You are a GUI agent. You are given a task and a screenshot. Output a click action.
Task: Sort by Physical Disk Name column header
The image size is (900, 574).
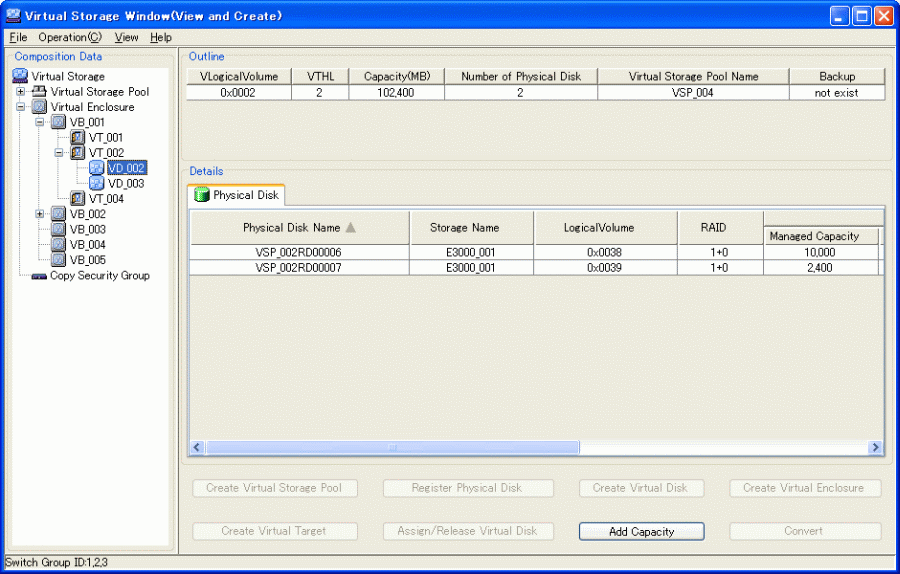[299, 228]
